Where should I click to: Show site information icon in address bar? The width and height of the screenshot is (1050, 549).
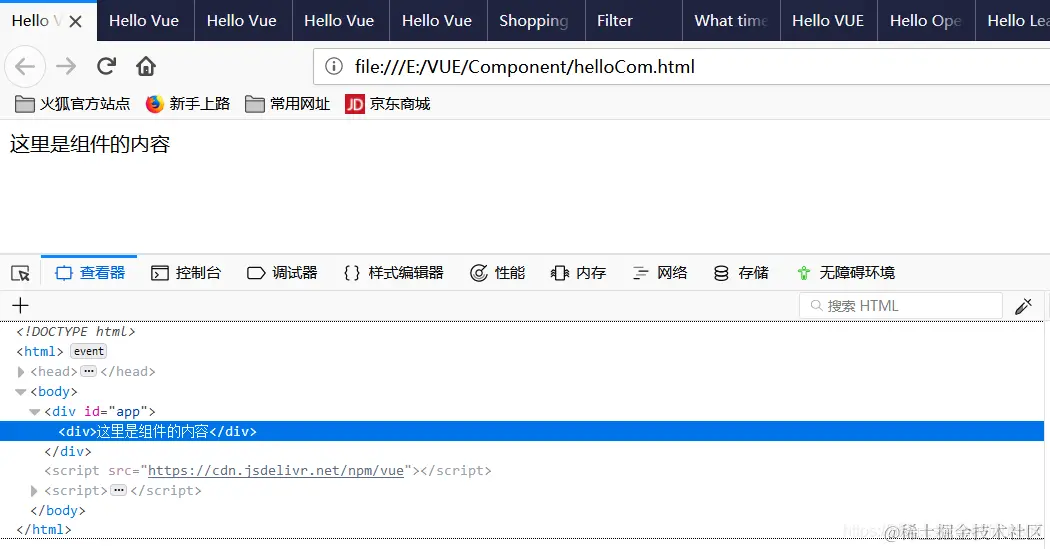tap(333, 66)
